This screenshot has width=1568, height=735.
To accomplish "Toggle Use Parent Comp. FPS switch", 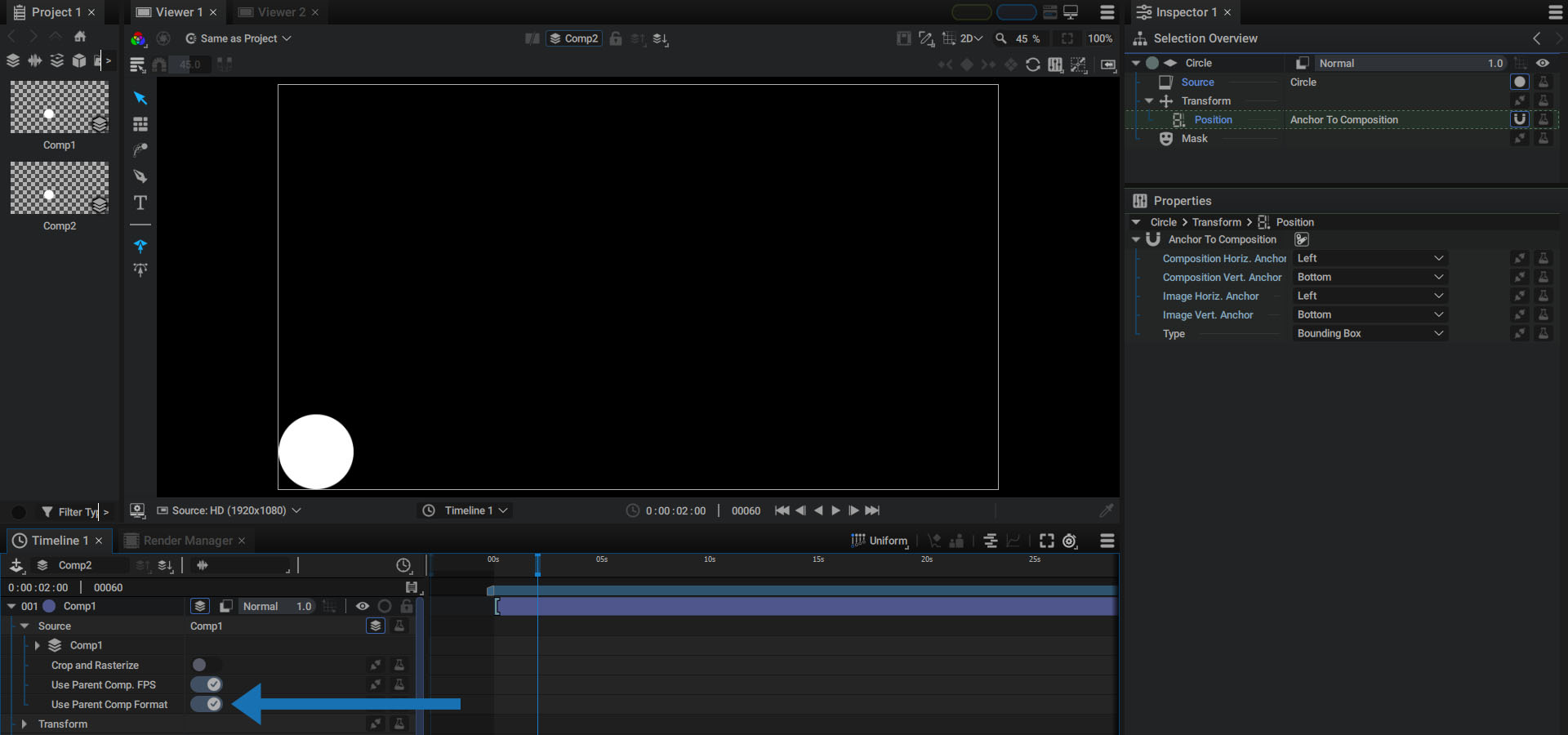I will coord(207,684).
